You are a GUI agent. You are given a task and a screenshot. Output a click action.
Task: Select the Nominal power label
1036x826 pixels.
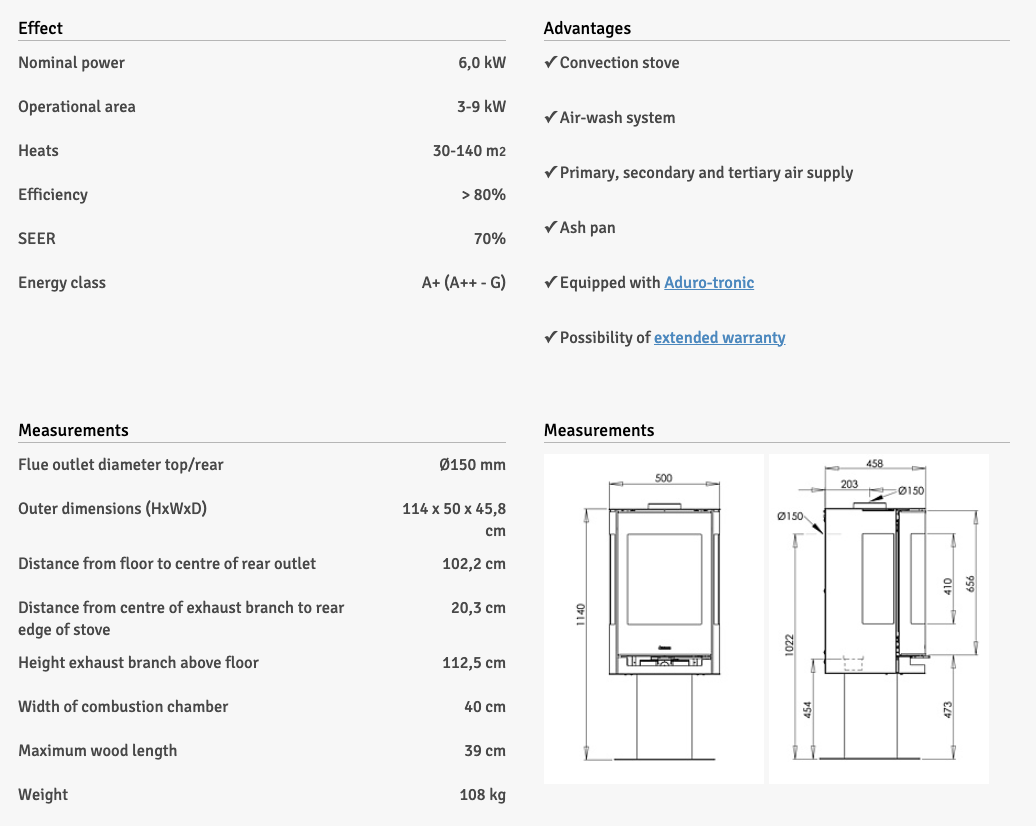pos(71,63)
